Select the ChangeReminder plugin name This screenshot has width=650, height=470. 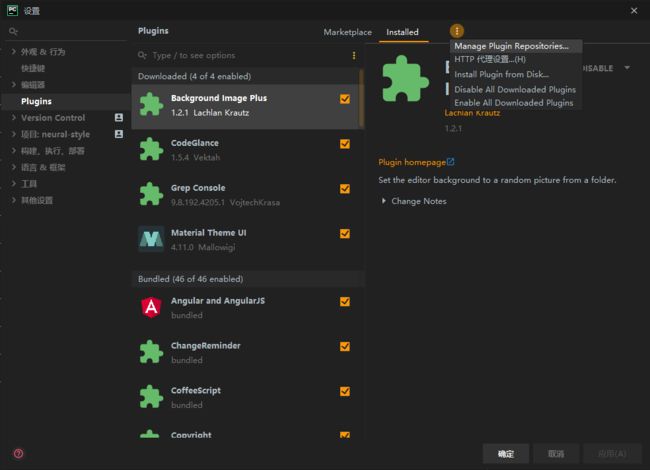coord(206,346)
